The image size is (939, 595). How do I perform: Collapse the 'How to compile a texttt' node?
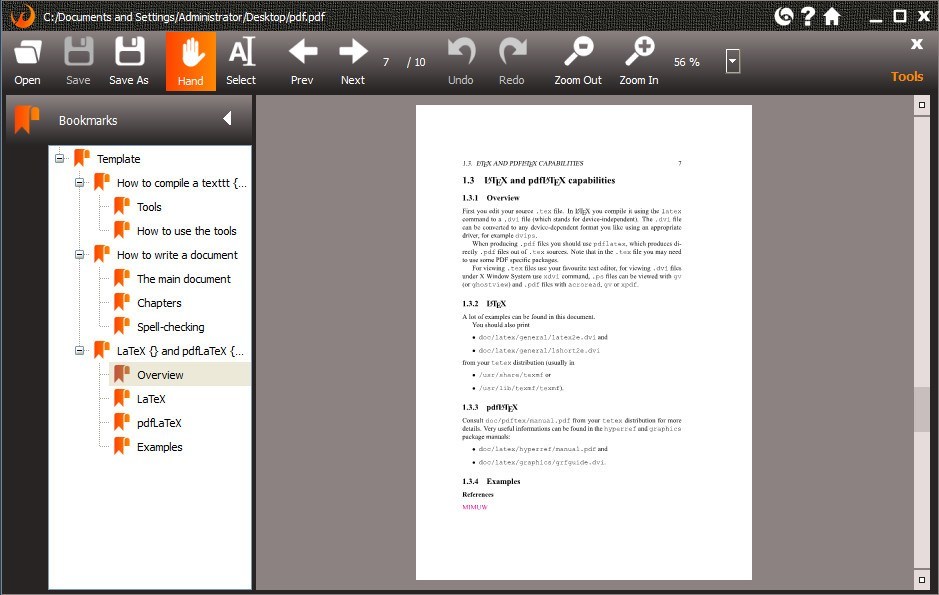(x=79, y=183)
